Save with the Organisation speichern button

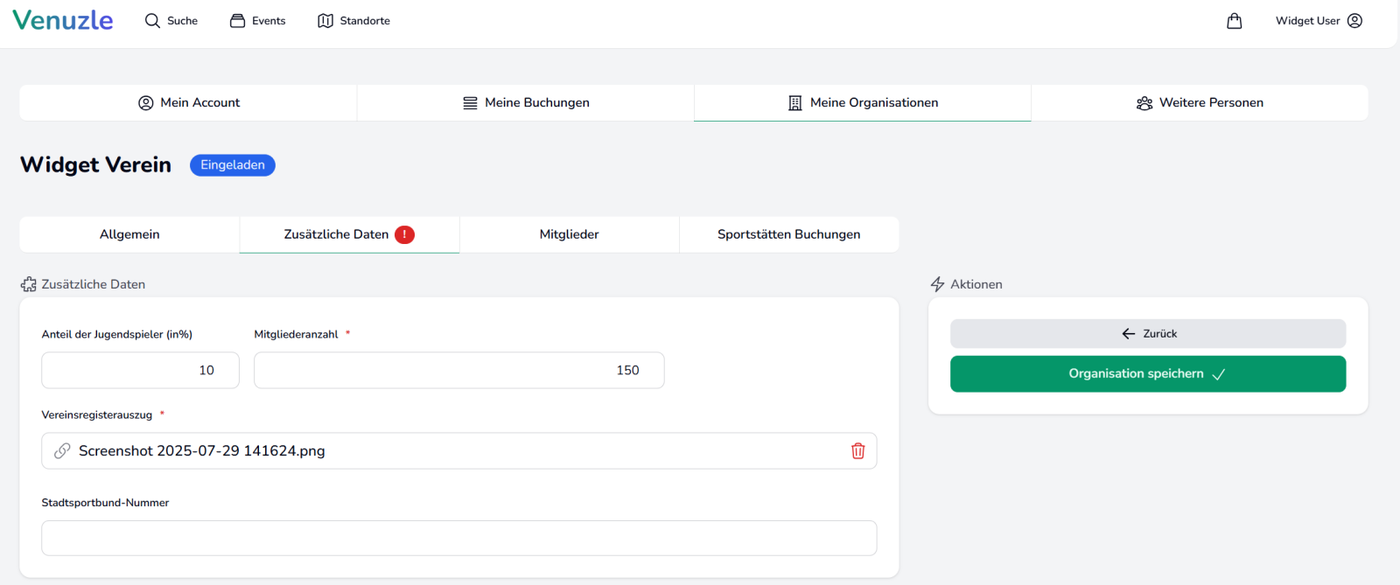(x=1148, y=374)
